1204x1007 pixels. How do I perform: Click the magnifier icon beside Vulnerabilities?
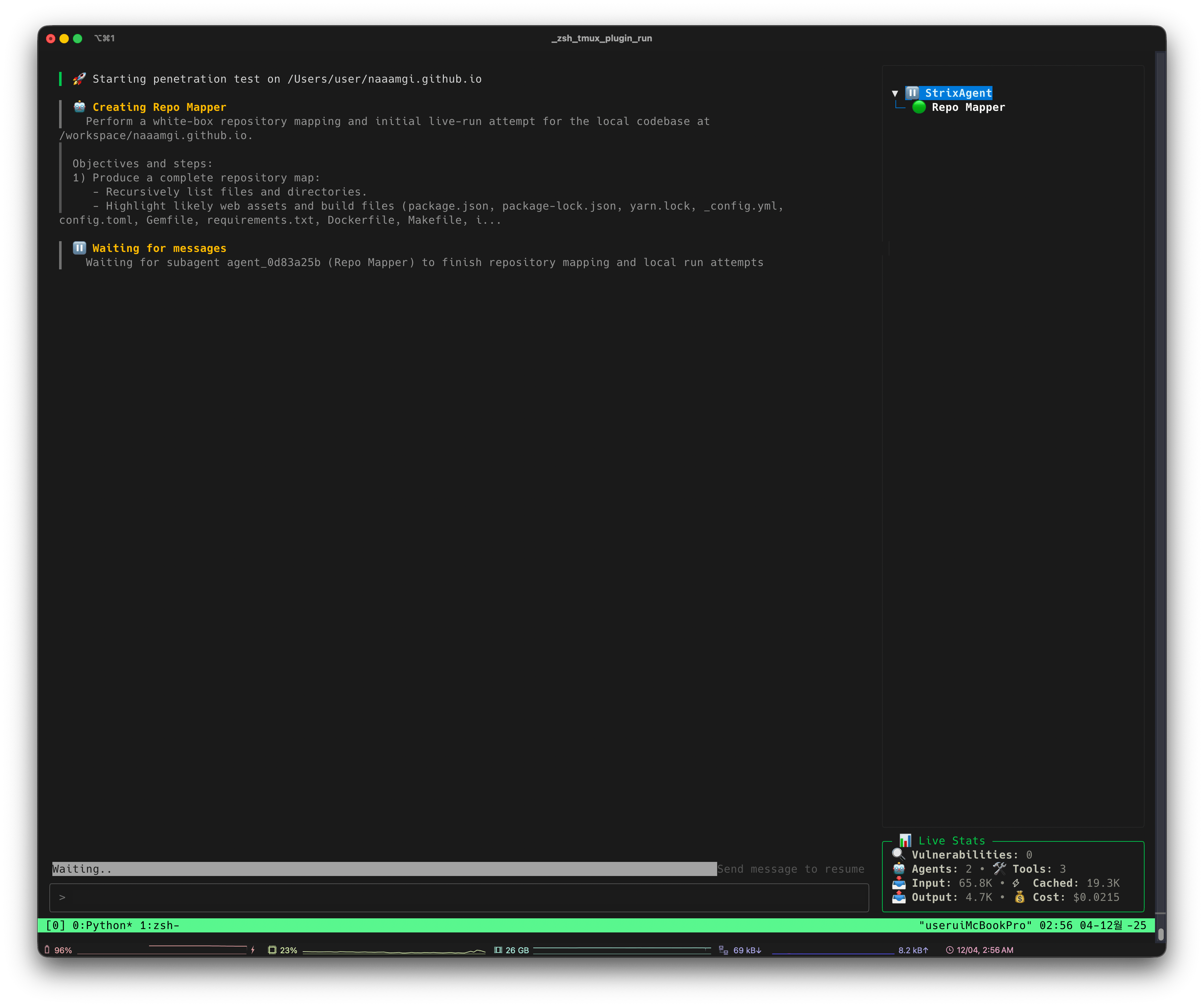[x=898, y=855]
